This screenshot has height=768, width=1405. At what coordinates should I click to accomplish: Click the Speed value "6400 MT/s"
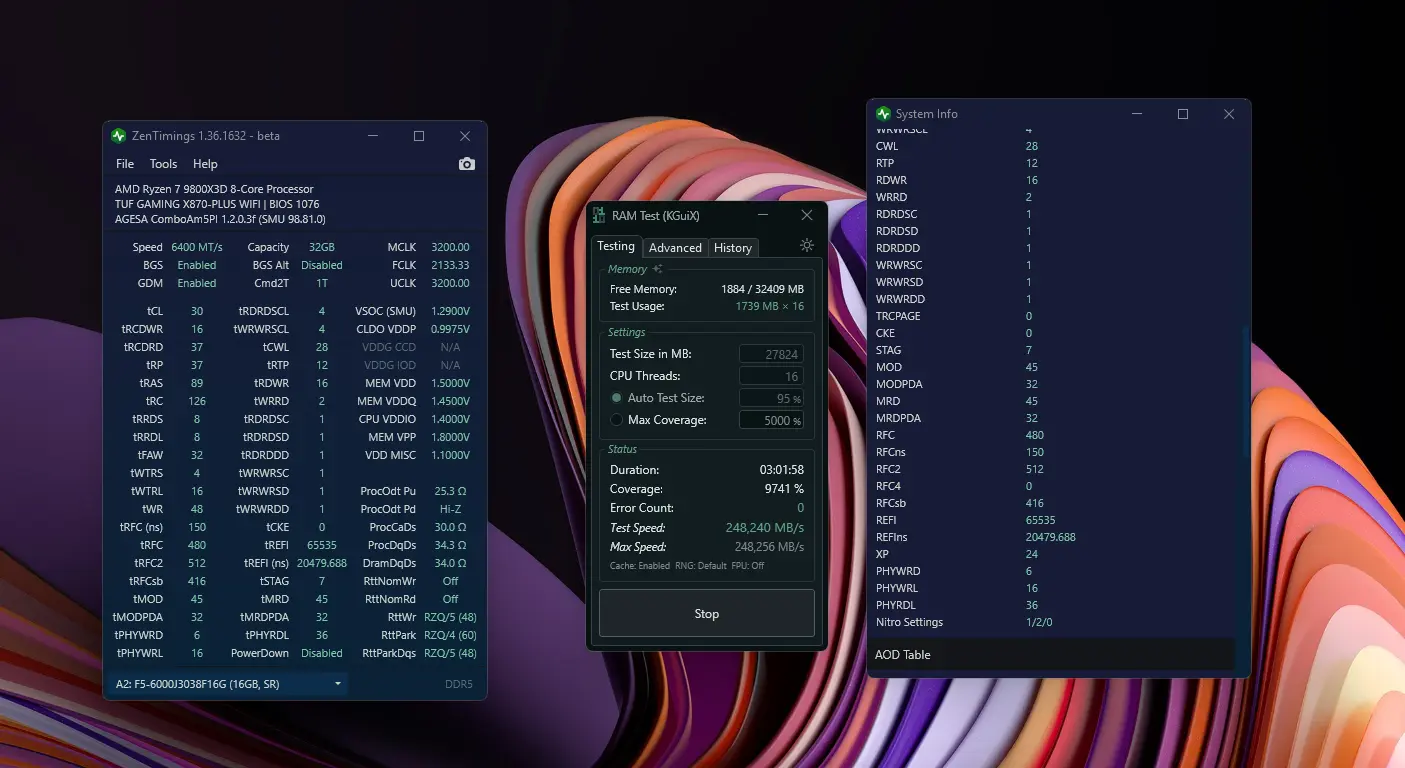click(x=197, y=247)
